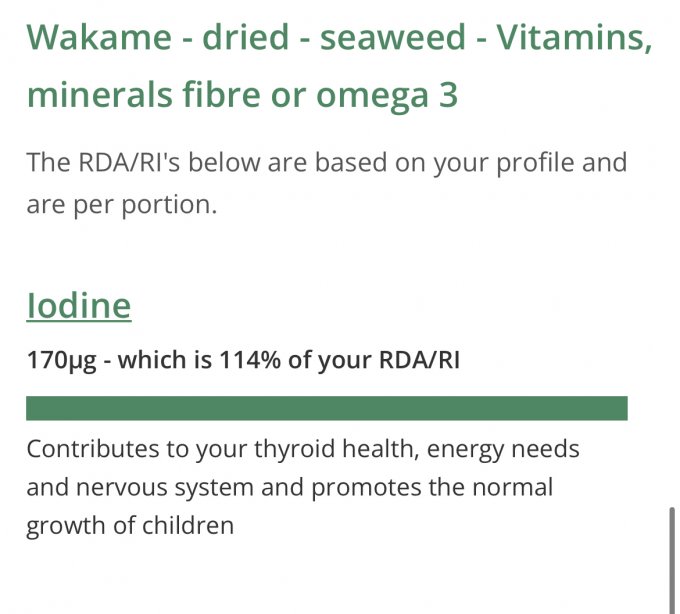Click the right end of the green bar
Screen dimensions: 680x614
[x=618, y=408]
